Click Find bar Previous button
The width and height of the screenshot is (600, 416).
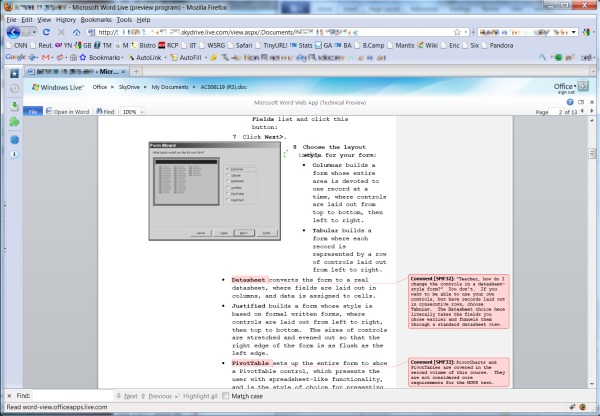click(157, 396)
